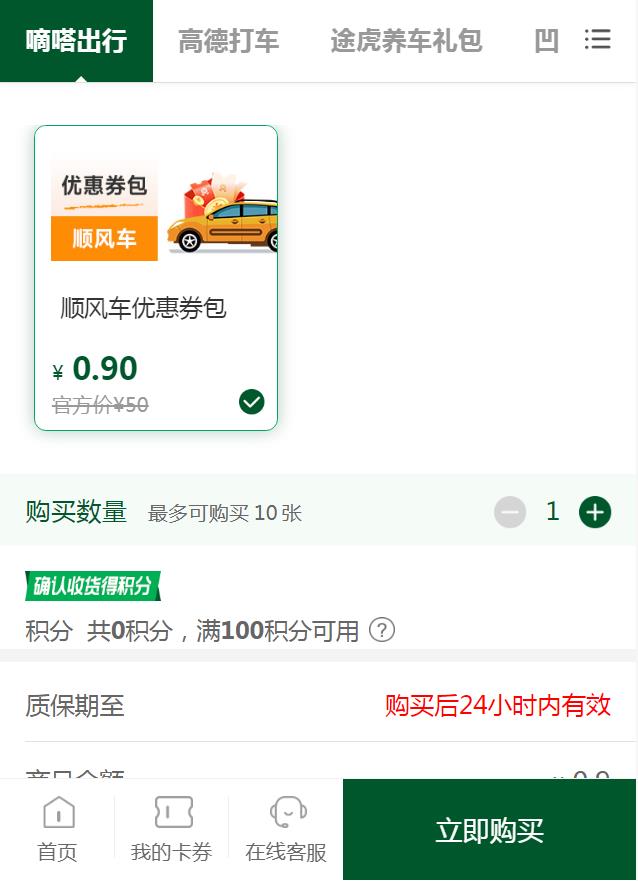Viewport: 638px width, 881px height.
Task: Click the orange 顺风车 label on the coupon image
Action: coord(104,239)
